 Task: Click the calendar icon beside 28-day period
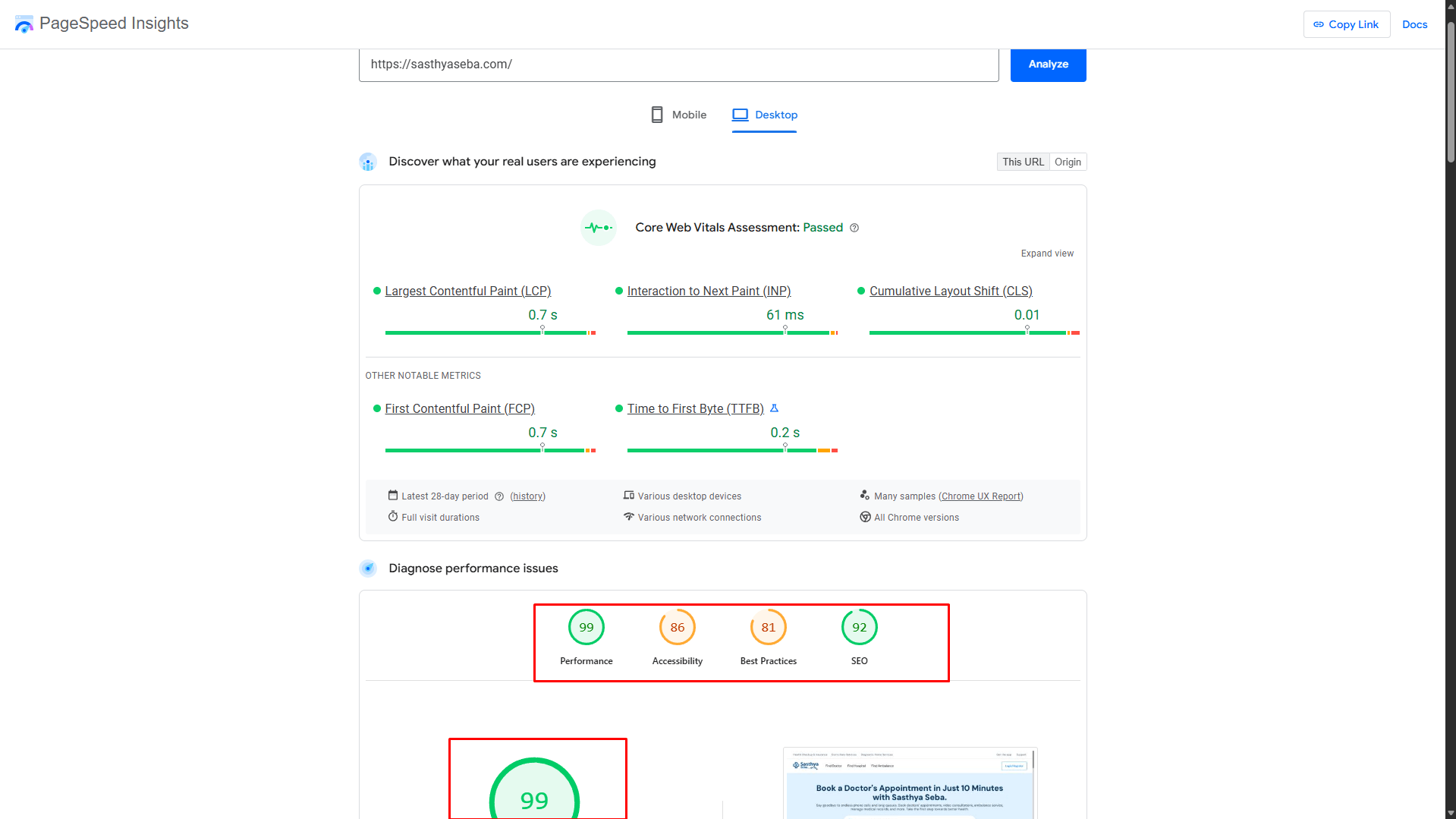coord(393,496)
